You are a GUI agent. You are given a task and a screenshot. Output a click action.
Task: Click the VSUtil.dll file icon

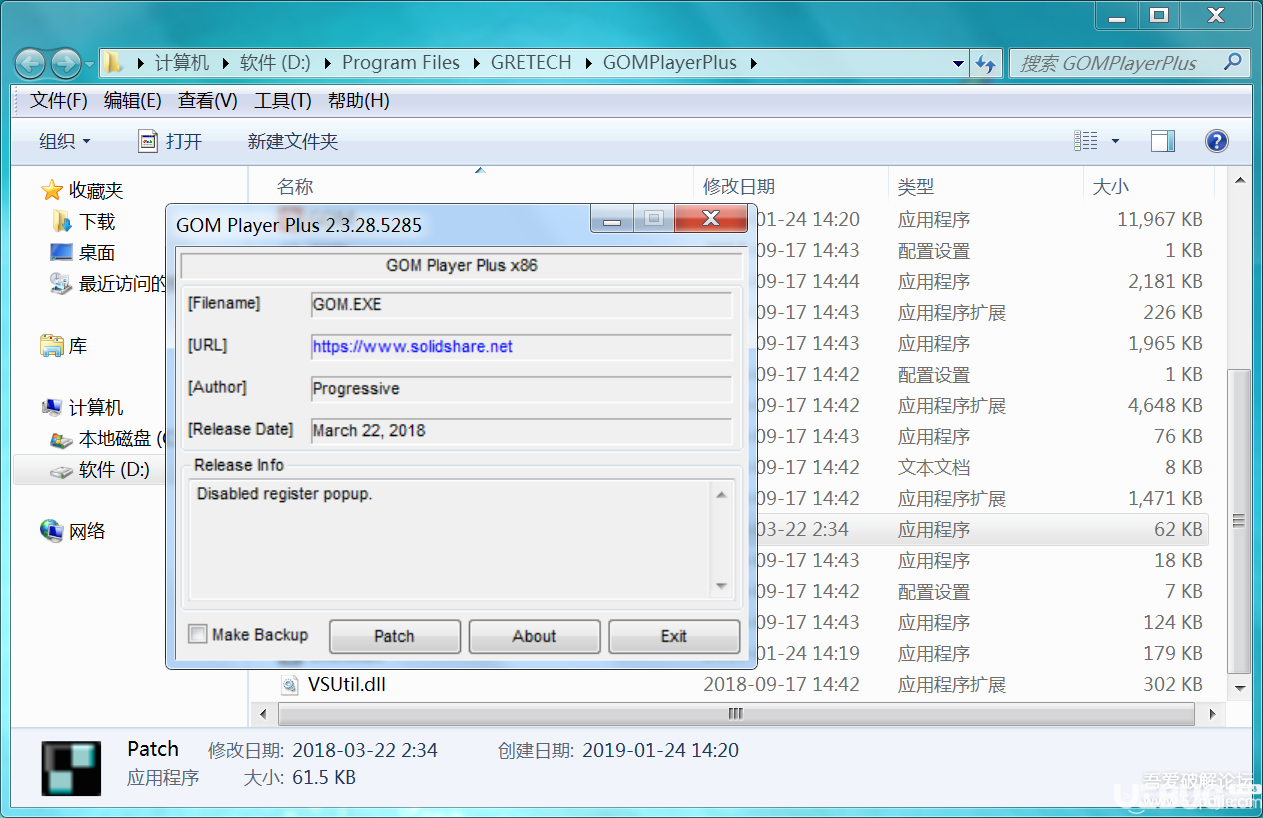tap(290, 685)
